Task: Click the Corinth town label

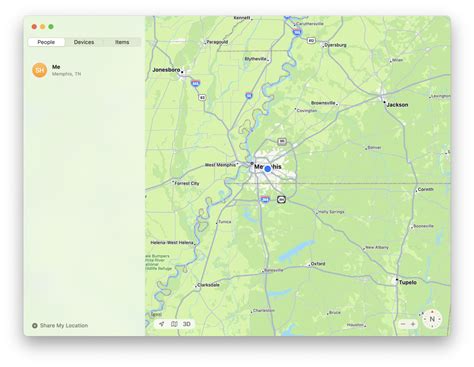Action: (x=426, y=189)
